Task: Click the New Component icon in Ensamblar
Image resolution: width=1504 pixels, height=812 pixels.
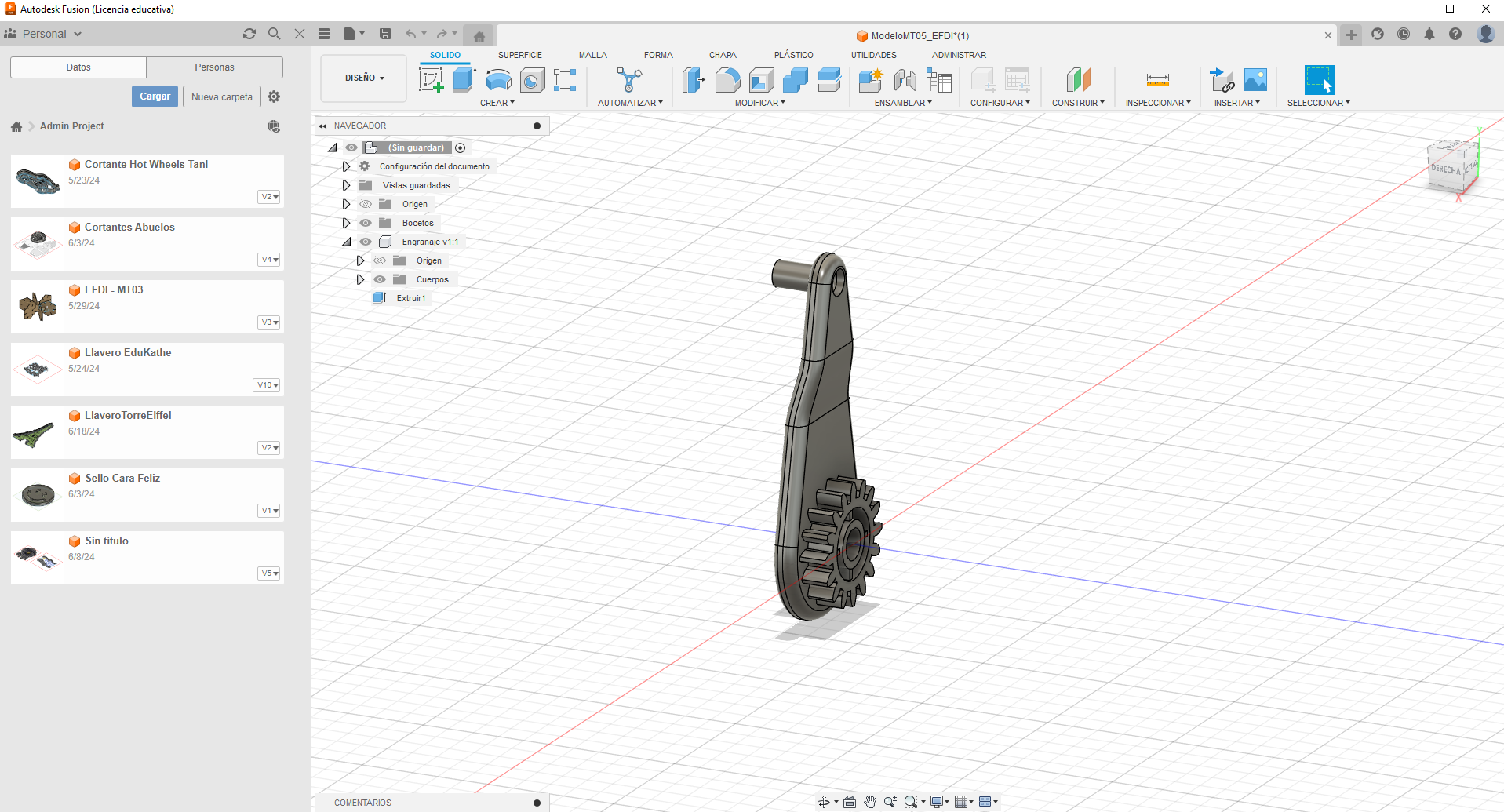Action: [x=870, y=80]
